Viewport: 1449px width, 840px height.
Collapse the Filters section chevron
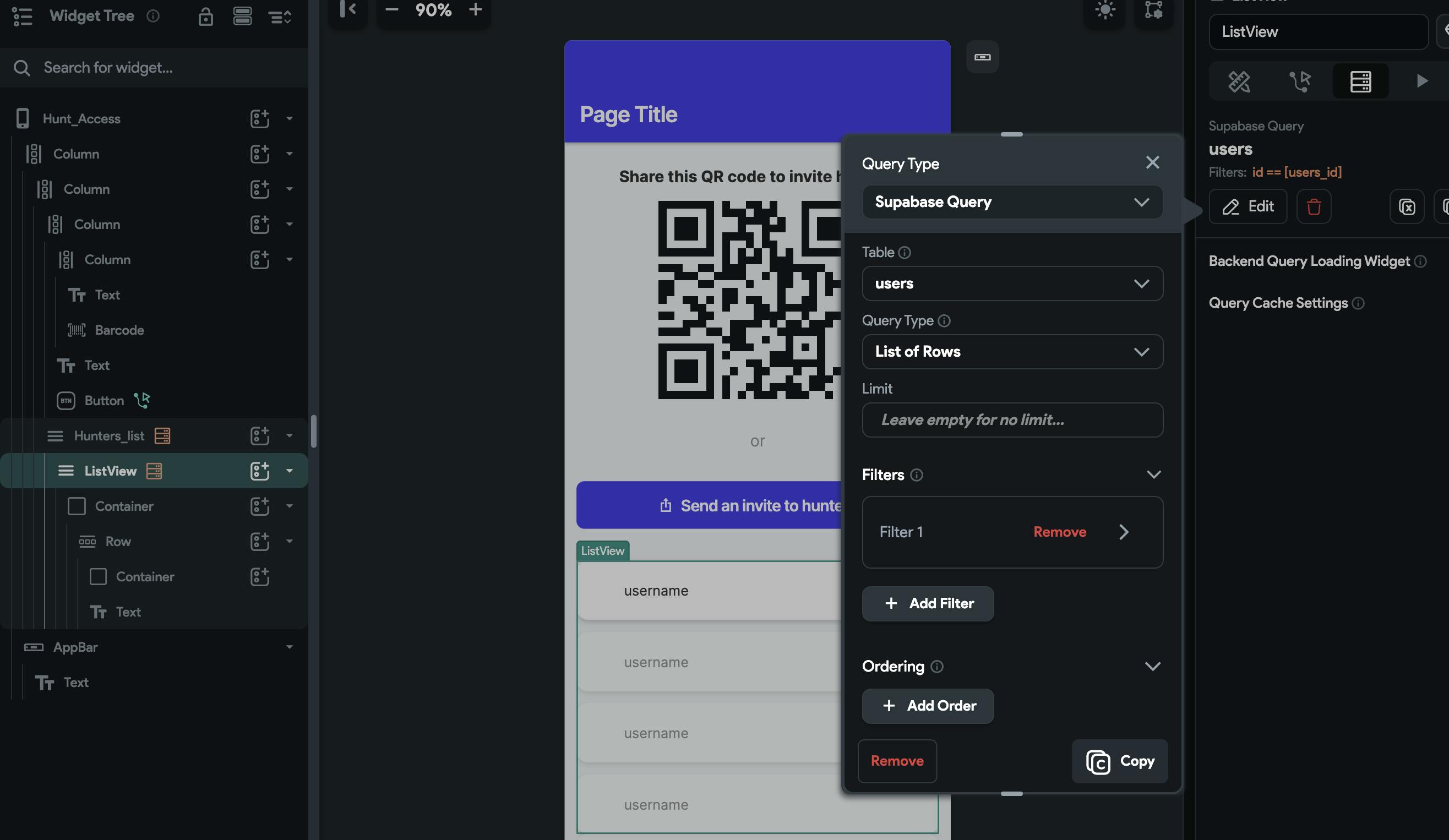pyautogui.click(x=1153, y=474)
